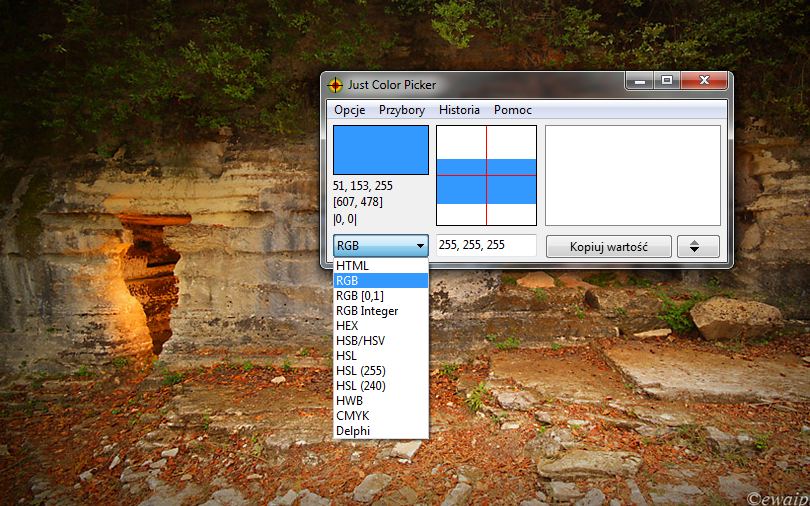This screenshot has height=506, width=810.
Task: Select HEX in the dropdown list
Action: coord(381,326)
